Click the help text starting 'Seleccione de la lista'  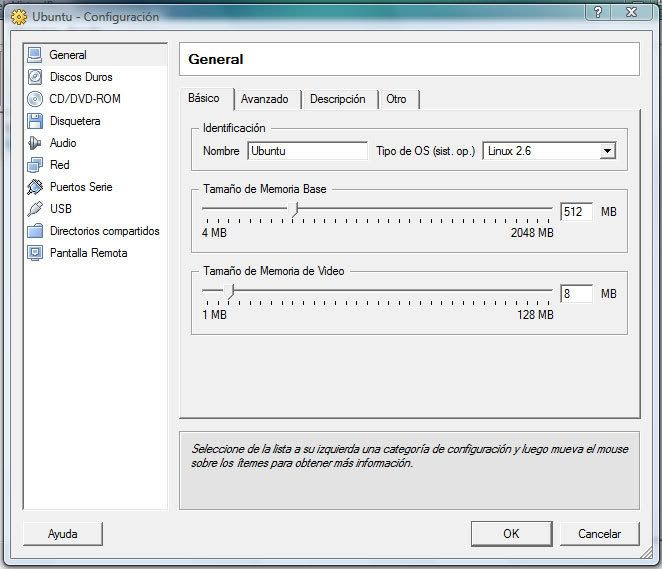pos(410,456)
